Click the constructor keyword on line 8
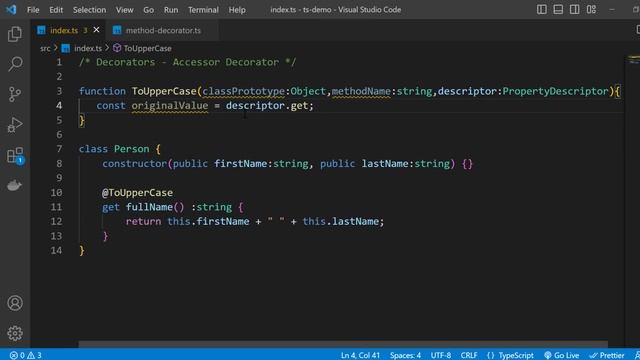 (x=134, y=164)
